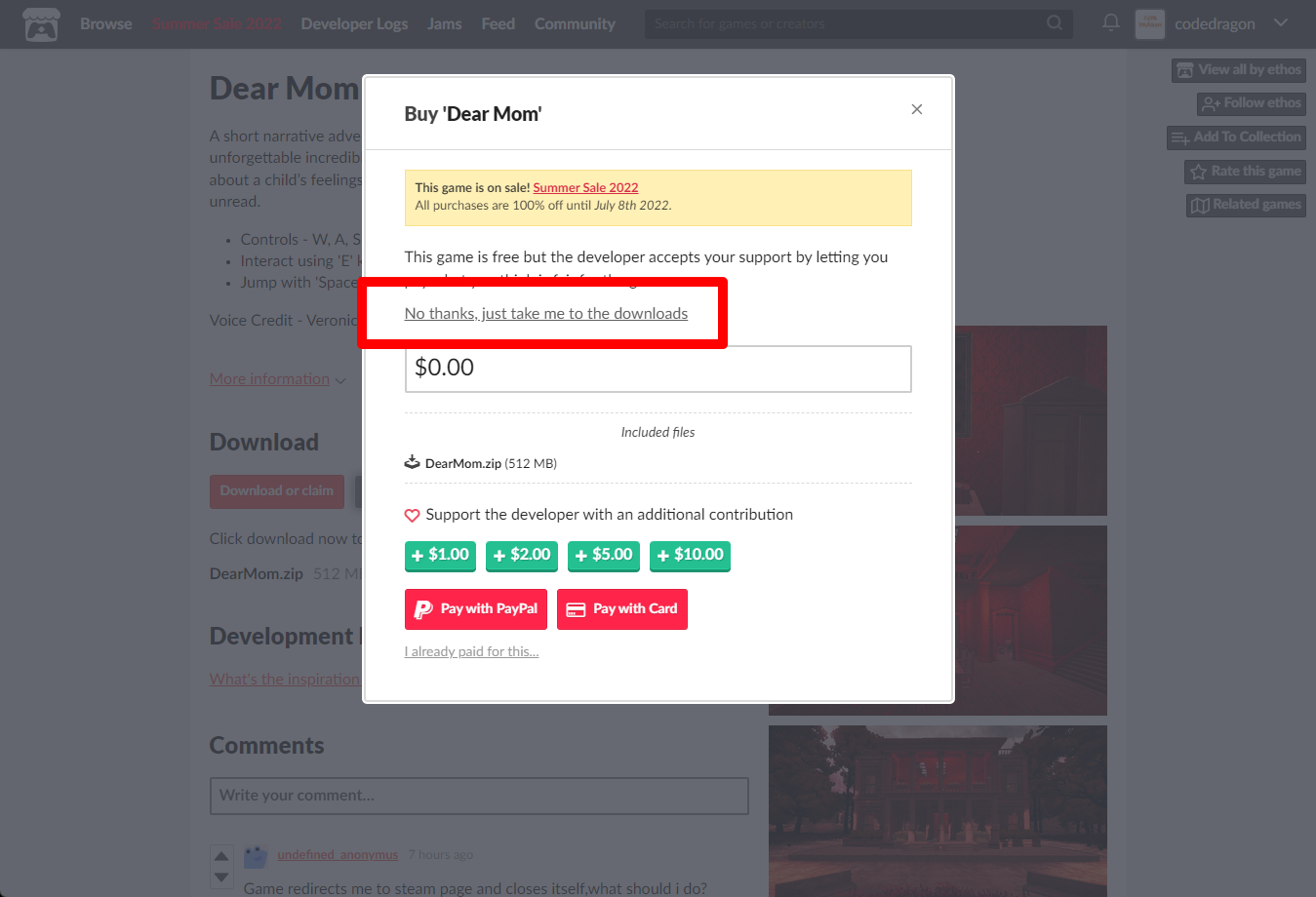Screen dimensions: 1316x897
Task: Click the DearMom.zip download icon in the dialog
Action: pos(412,462)
